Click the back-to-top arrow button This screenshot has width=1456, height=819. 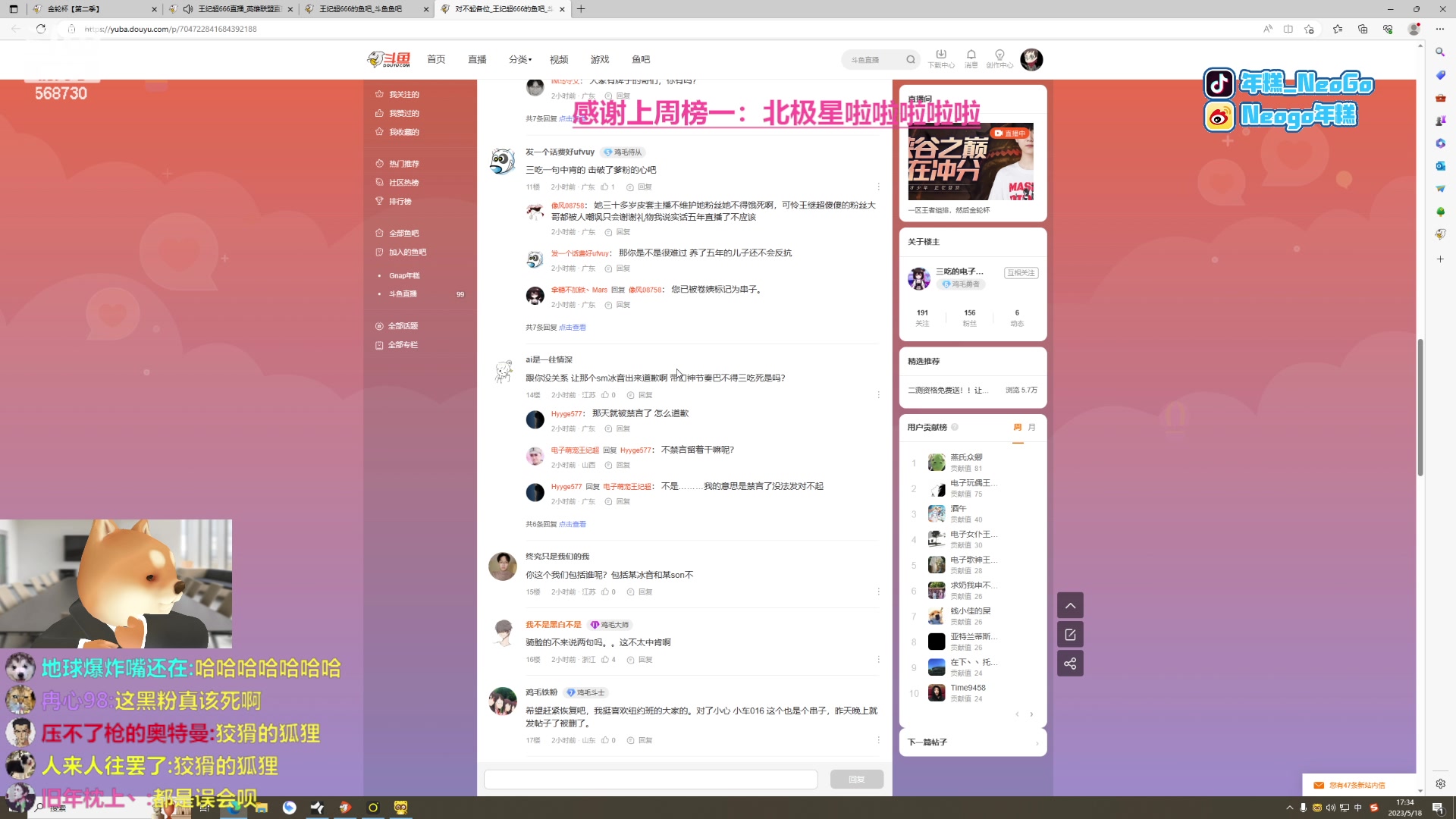coord(1070,605)
